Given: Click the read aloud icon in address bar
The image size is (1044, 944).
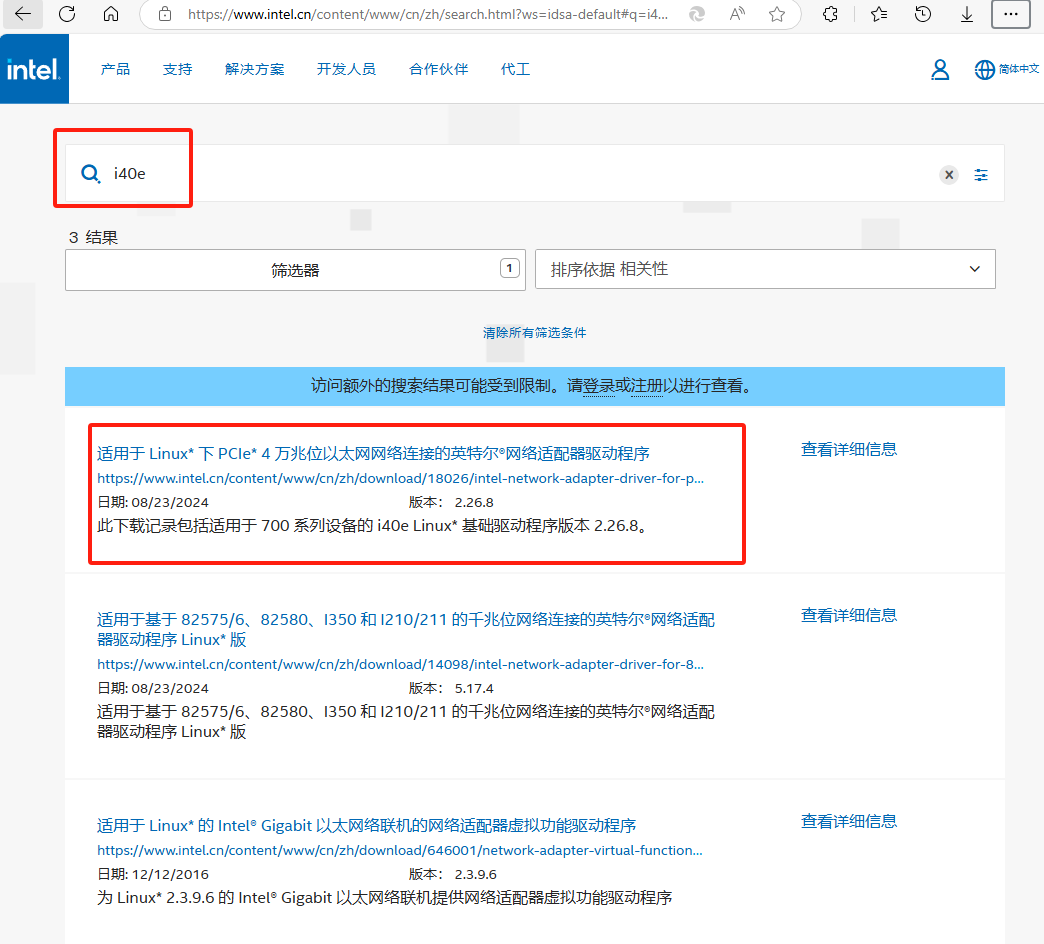Looking at the screenshot, I should coord(737,14).
